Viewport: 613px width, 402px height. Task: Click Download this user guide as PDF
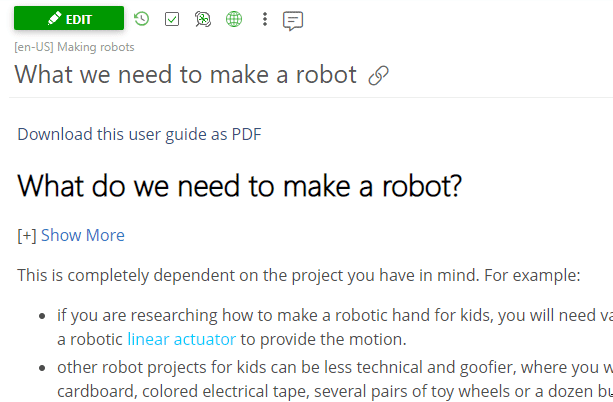[139, 134]
